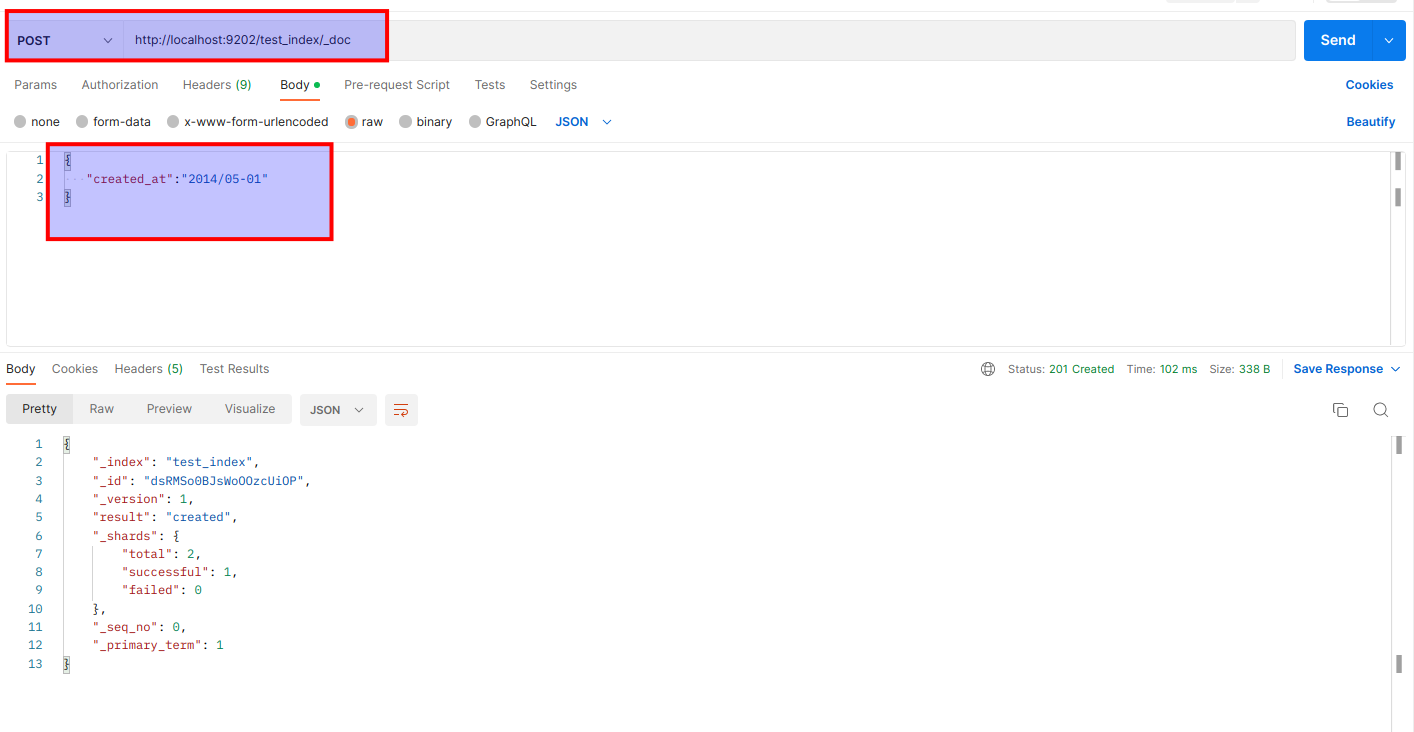View the response Test Results tab
The image size is (1414, 732).
tap(234, 368)
